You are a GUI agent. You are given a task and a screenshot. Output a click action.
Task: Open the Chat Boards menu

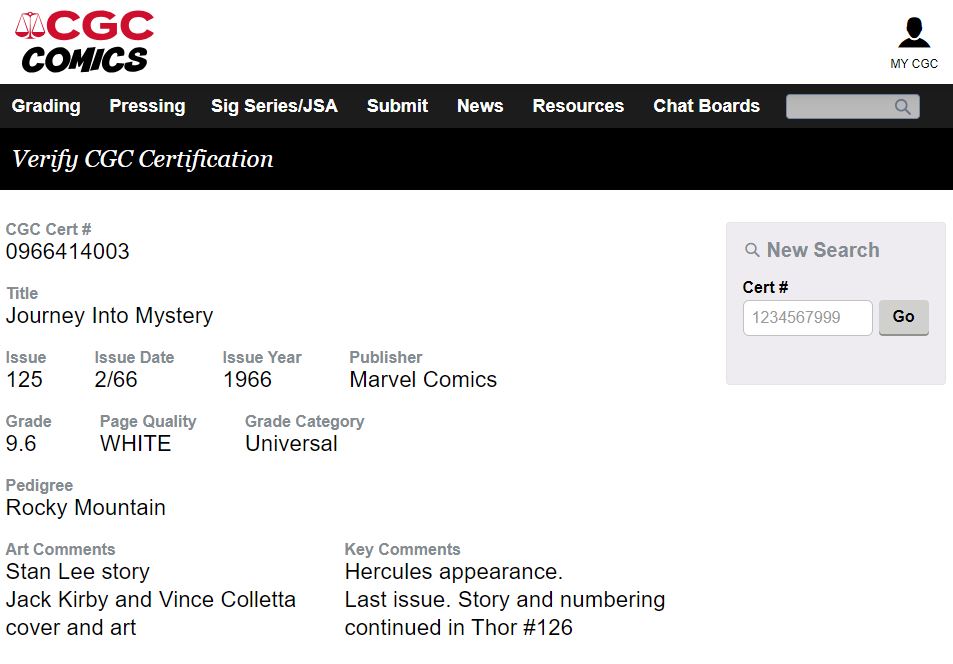pyautogui.click(x=706, y=106)
